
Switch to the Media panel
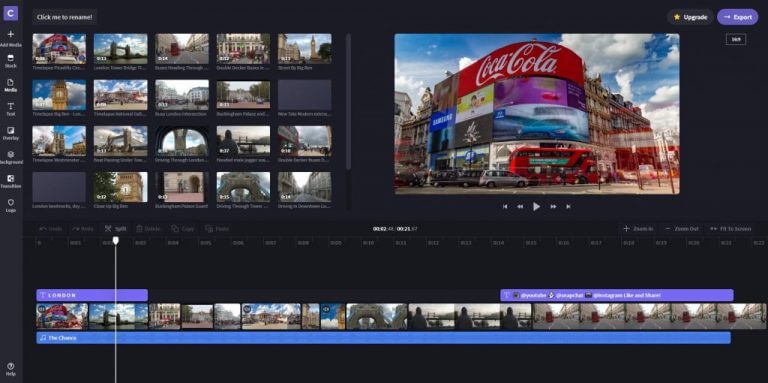[11, 85]
